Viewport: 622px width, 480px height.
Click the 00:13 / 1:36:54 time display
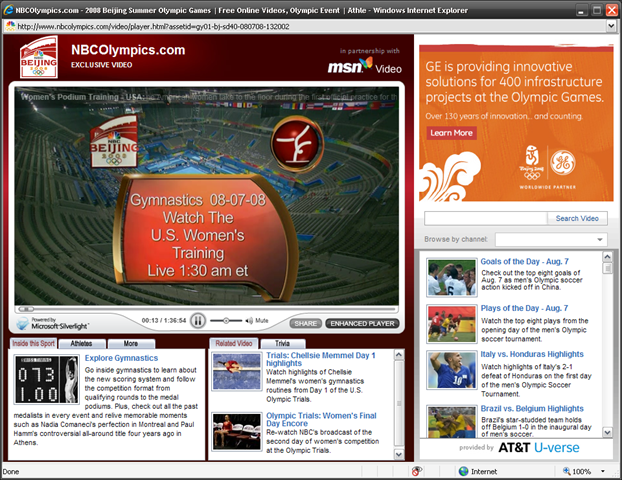pos(164,321)
